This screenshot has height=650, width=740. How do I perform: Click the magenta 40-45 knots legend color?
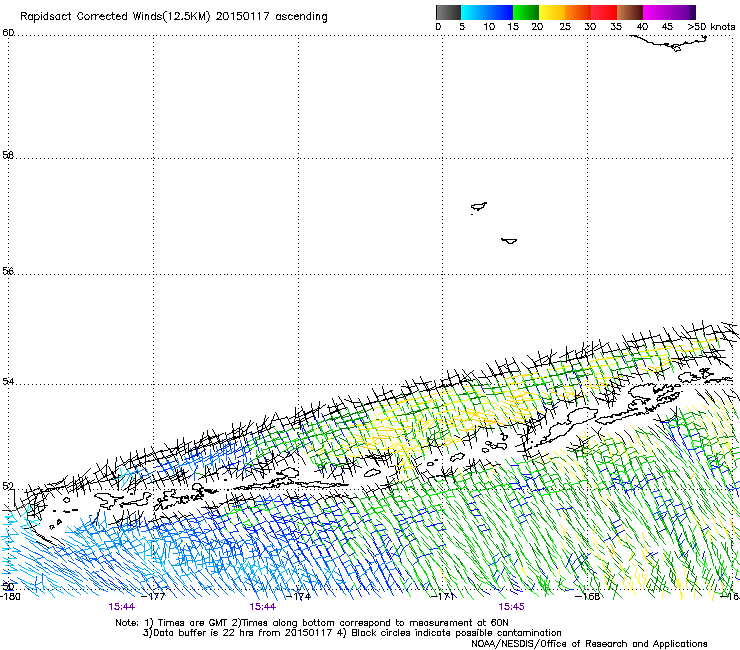(x=656, y=12)
